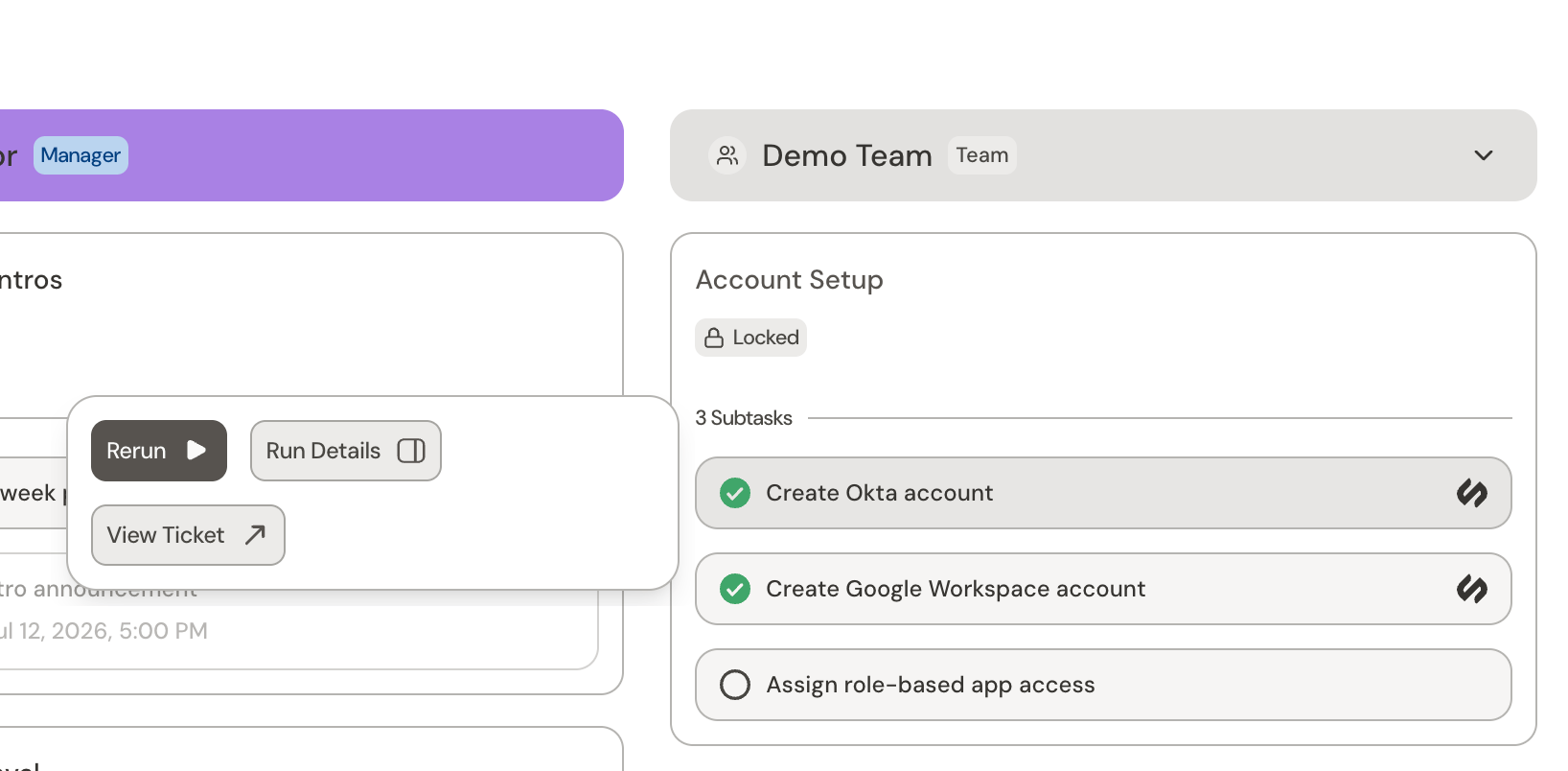1568x771 pixels.
Task: Open Create Okta account subtask
Action: click(1103, 493)
